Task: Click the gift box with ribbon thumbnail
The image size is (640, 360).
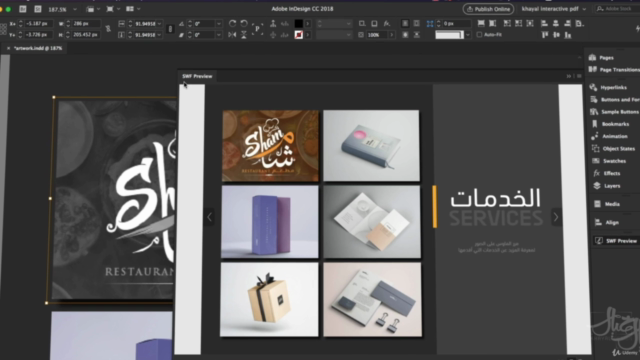Action: pos(269,300)
